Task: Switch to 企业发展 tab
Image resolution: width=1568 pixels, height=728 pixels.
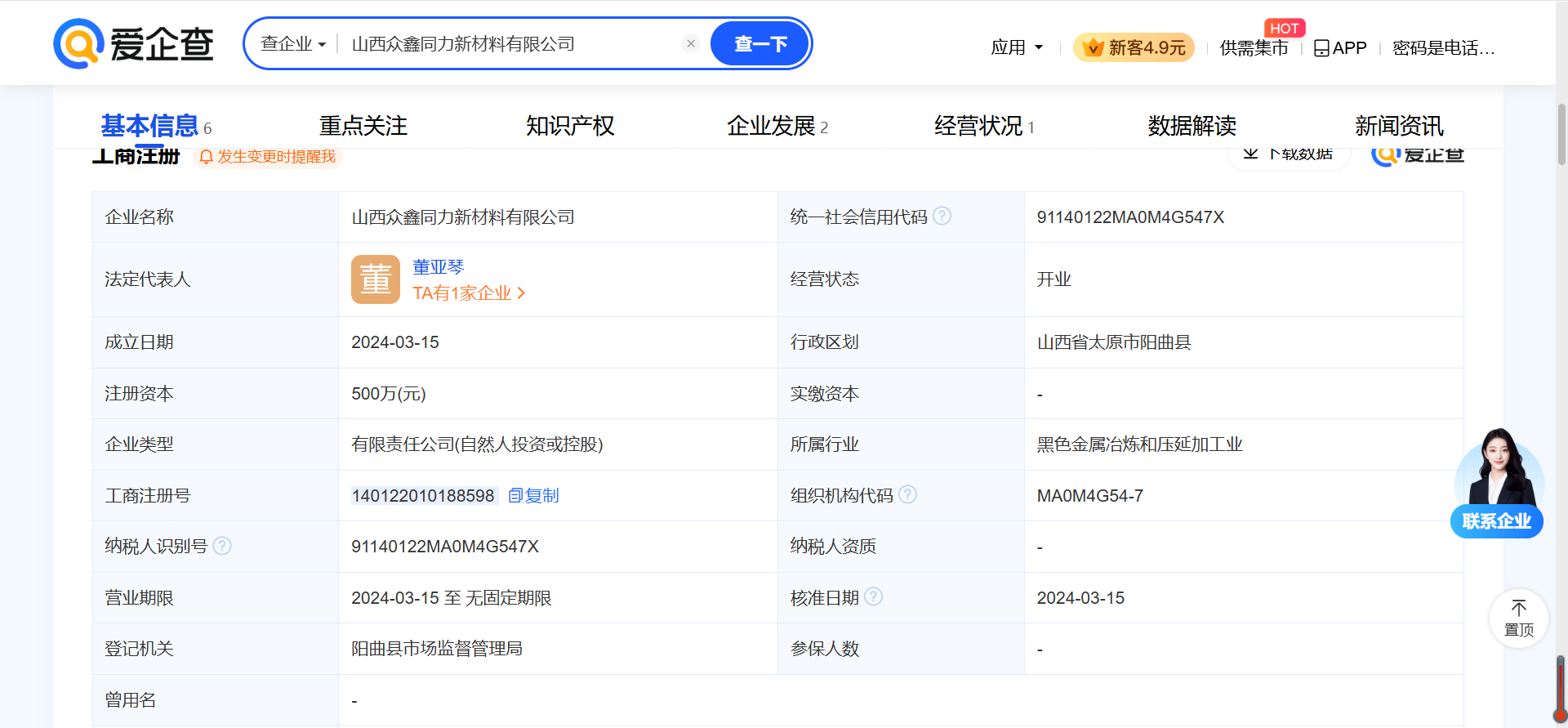Action: 777,126
